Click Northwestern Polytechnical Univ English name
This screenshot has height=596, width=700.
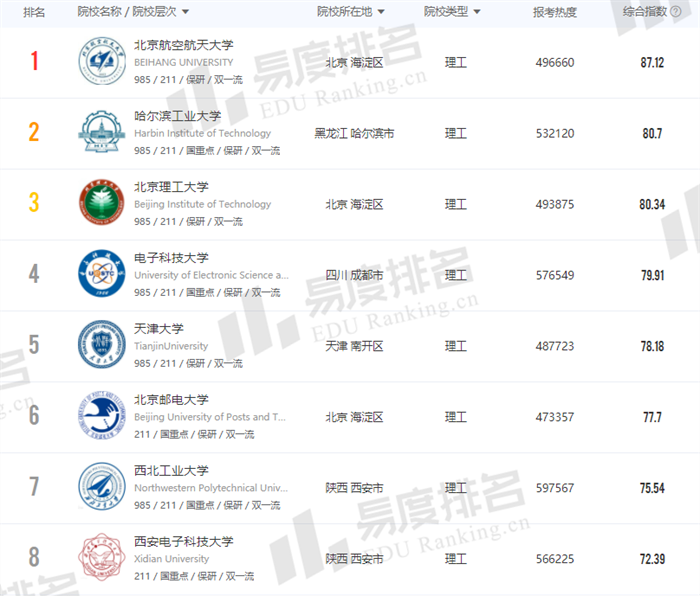[211, 488]
